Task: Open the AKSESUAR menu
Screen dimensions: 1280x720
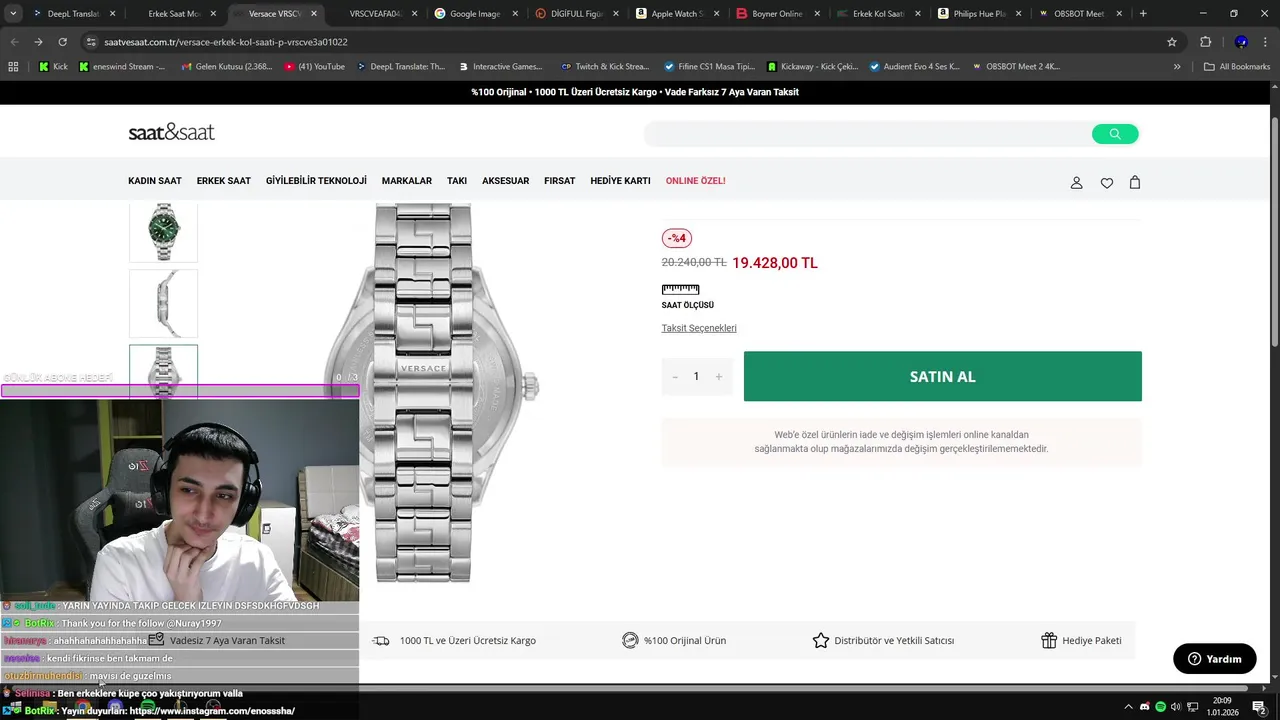Action: click(x=506, y=181)
